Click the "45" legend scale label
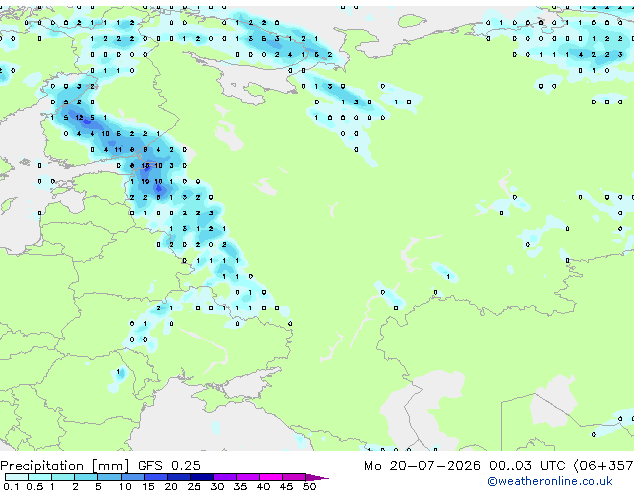The height and width of the screenshot is (490, 634). (x=286, y=486)
